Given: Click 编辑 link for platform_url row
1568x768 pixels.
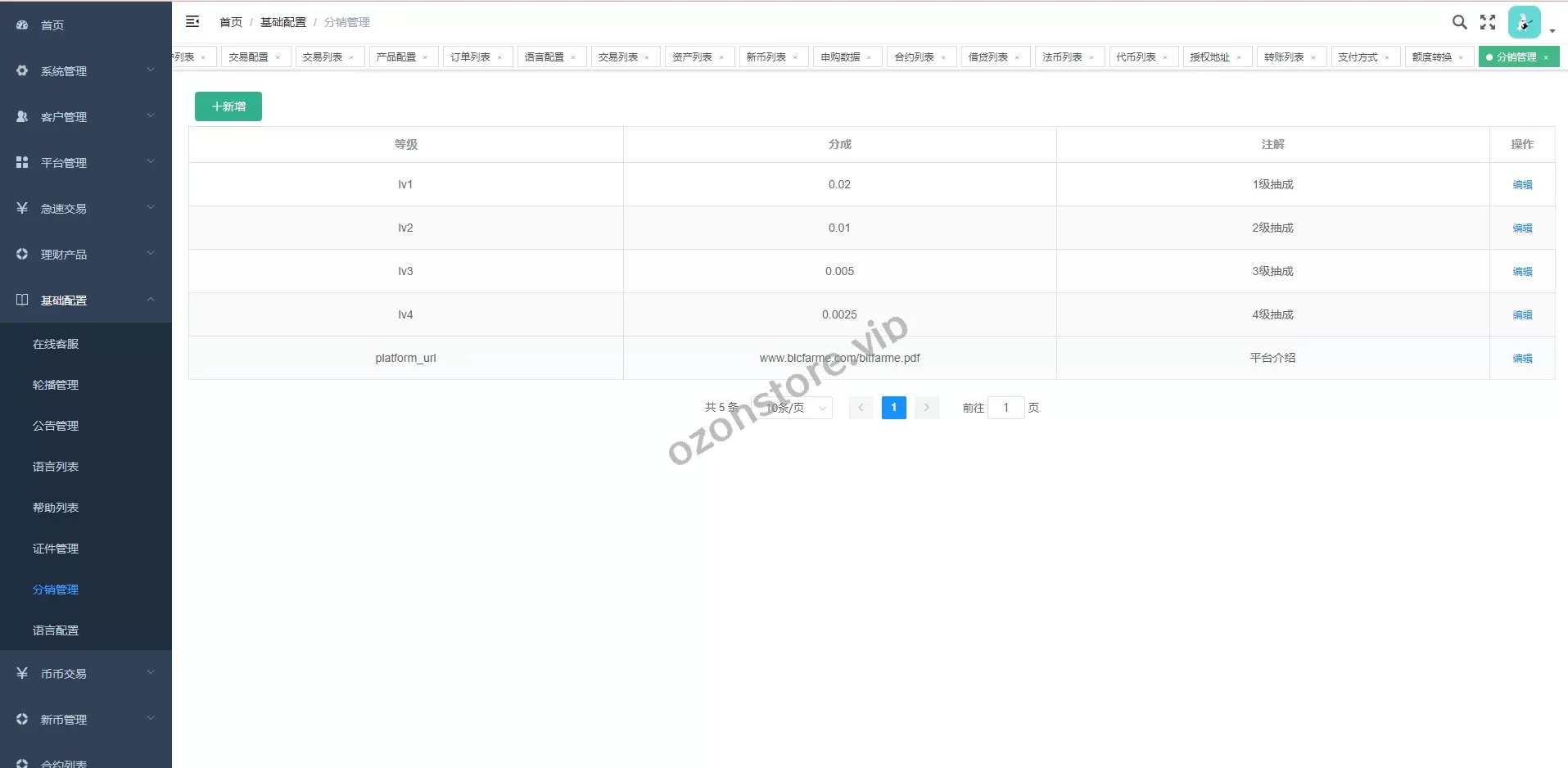Looking at the screenshot, I should [x=1522, y=359].
